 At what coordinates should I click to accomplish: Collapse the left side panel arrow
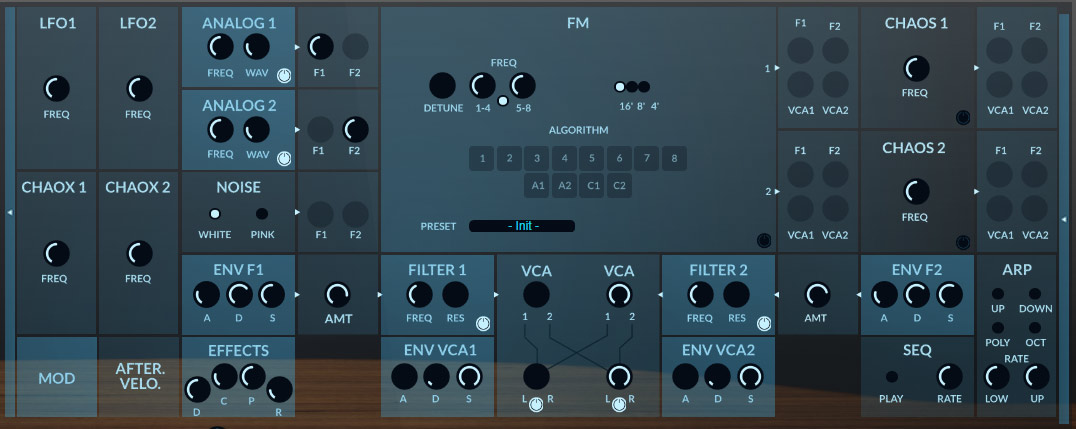(8, 213)
